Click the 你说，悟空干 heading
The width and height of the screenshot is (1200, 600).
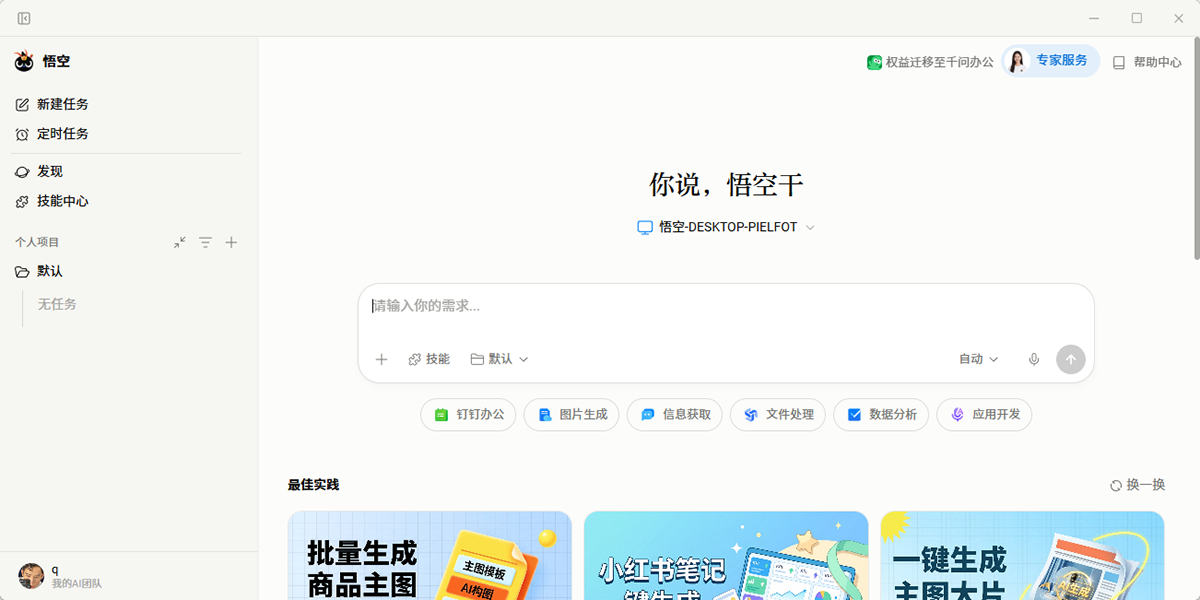tap(726, 185)
